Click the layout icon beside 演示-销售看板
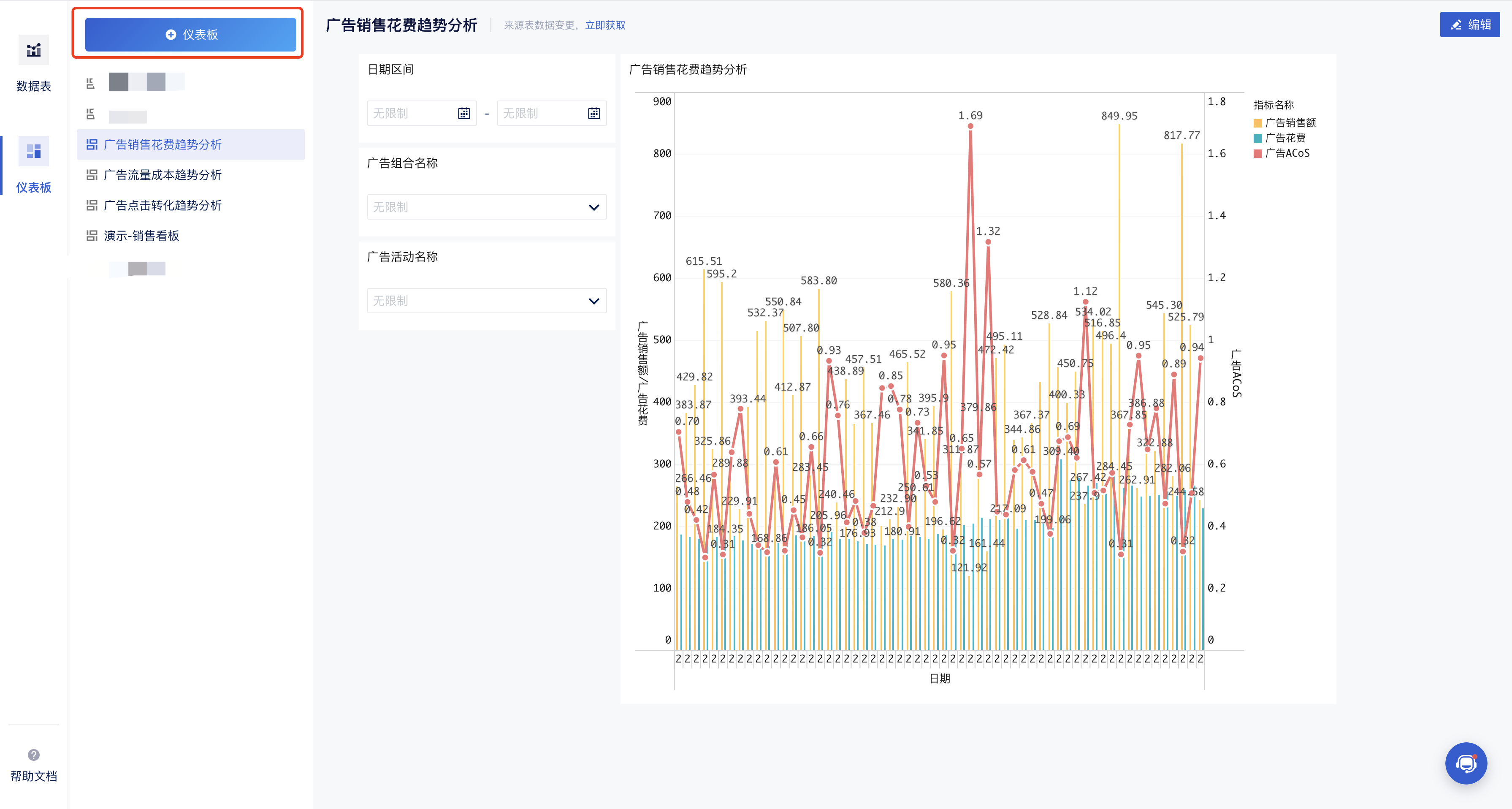Viewport: 1512px width, 809px height. coord(92,236)
